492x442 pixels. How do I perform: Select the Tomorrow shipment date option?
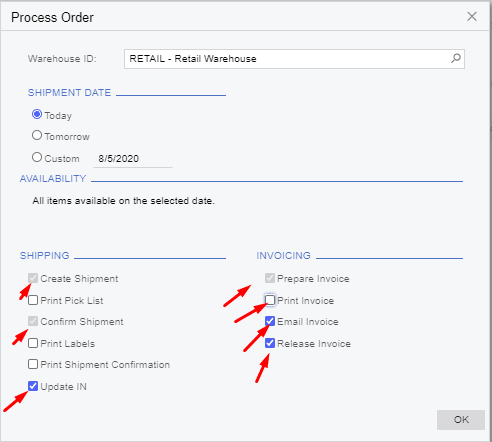(x=37, y=135)
